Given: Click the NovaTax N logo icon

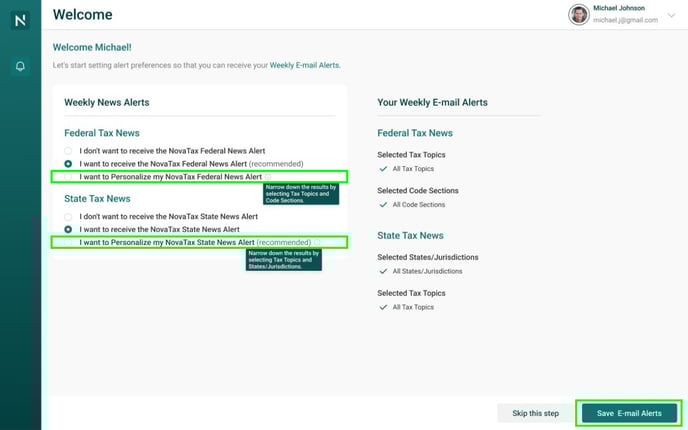Looking at the screenshot, I should (20, 20).
